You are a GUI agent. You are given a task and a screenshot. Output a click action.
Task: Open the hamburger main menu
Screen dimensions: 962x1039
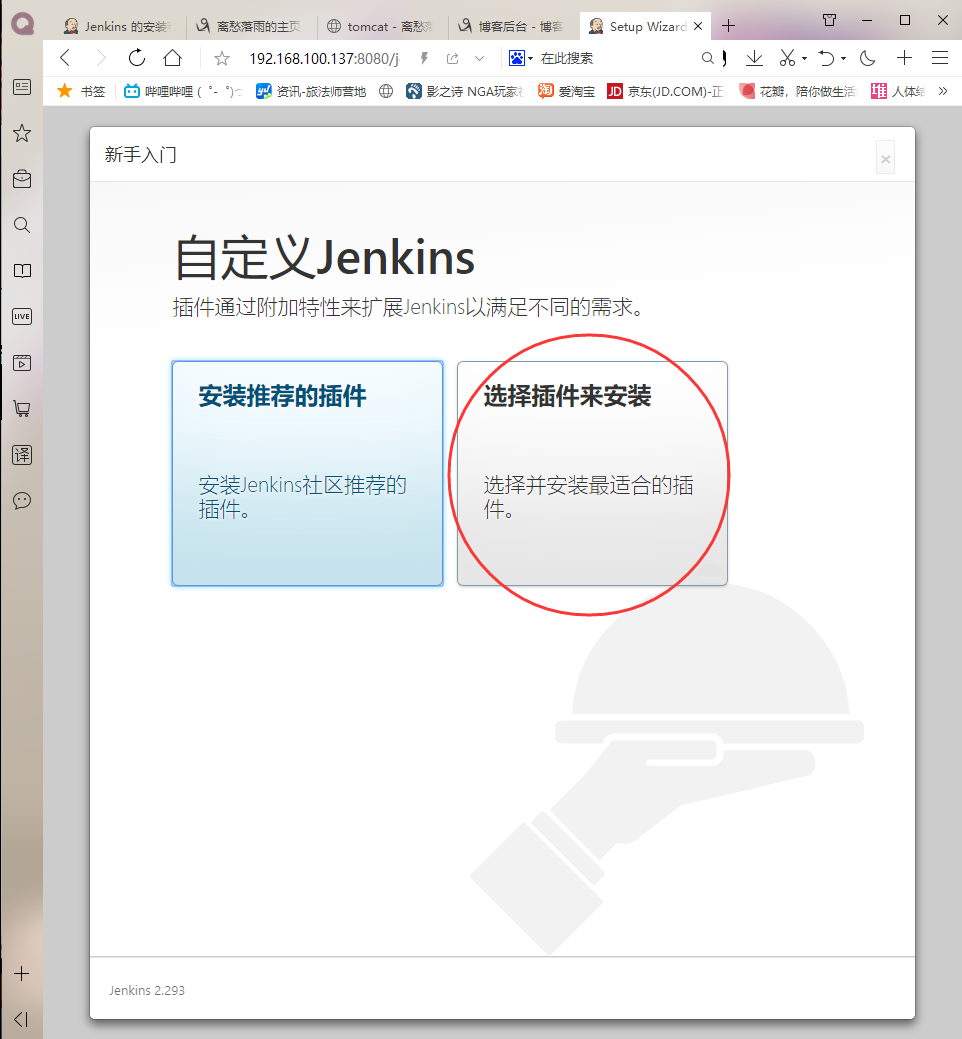(939, 58)
